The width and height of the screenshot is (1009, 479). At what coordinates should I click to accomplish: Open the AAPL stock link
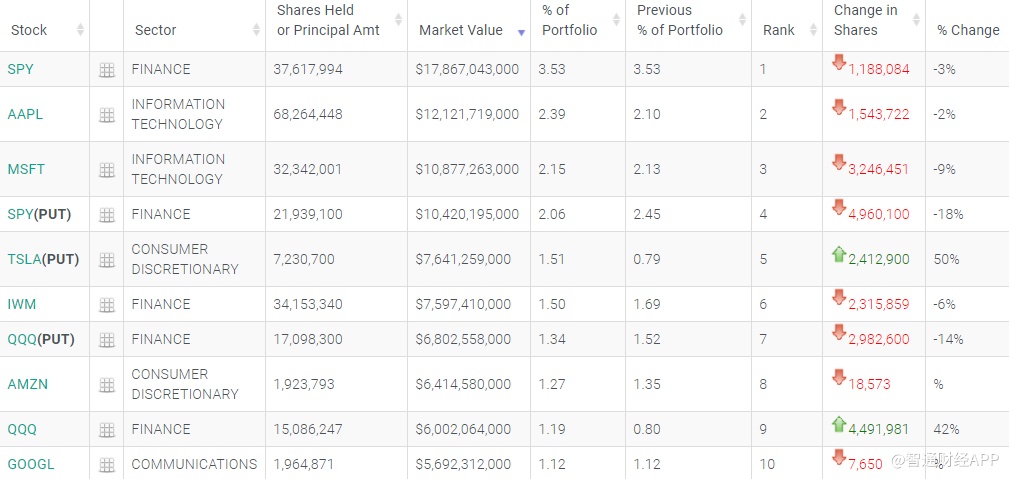click(x=25, y=115)
